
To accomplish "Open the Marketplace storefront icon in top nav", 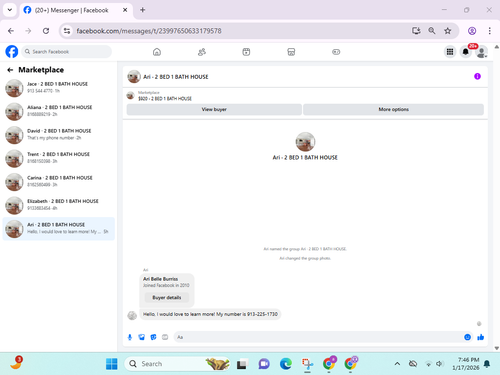I will [291, 52].
